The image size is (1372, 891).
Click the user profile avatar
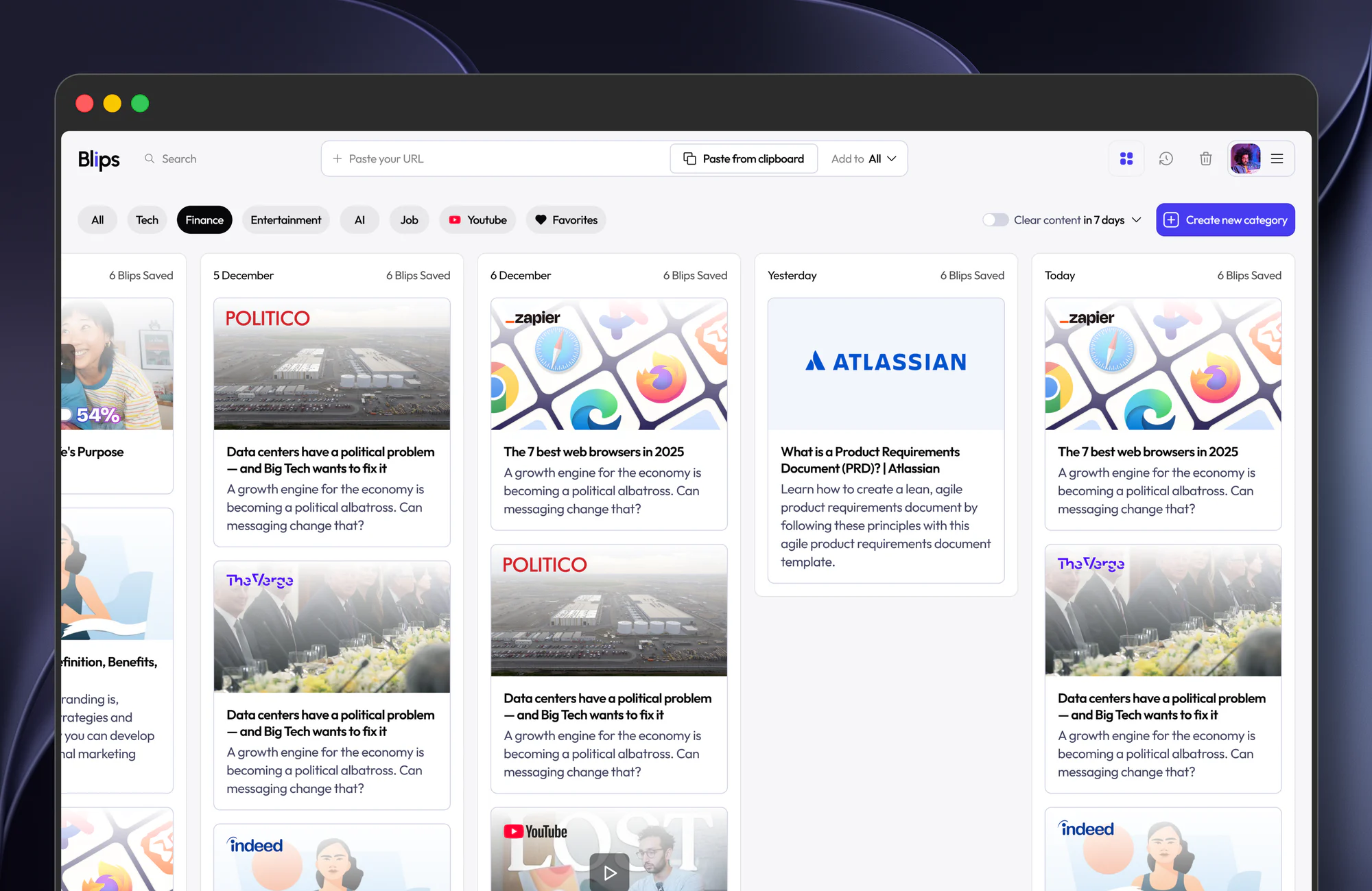1245,158
